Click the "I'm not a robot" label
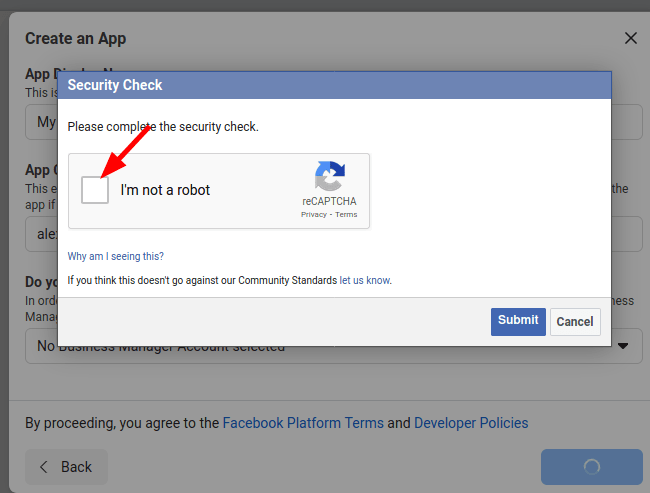Image resolution: width=650 pixels, height=493 pixels. [165, 190]
